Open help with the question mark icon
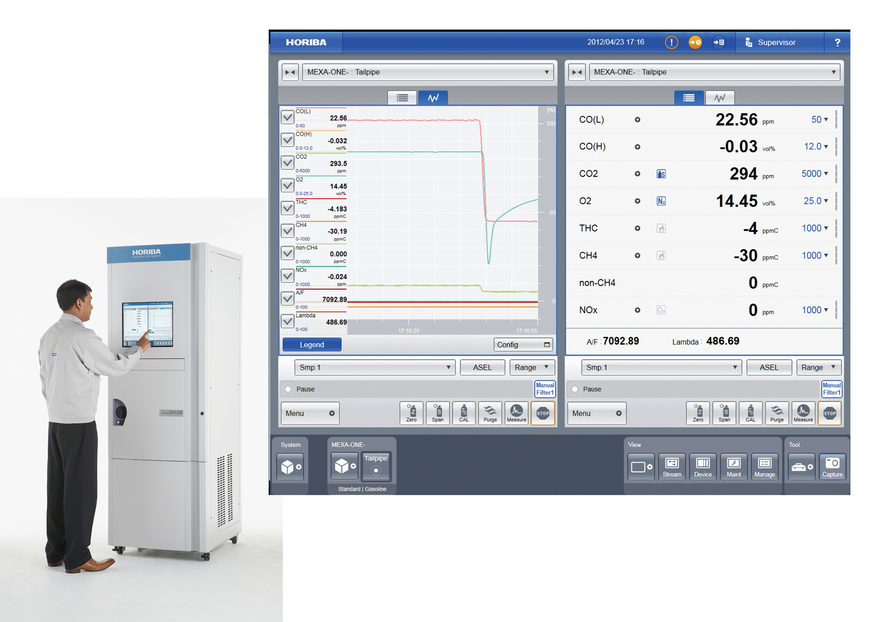Viewport: 880px width, 622px height. pyautogui.click(x=837, y=42)
